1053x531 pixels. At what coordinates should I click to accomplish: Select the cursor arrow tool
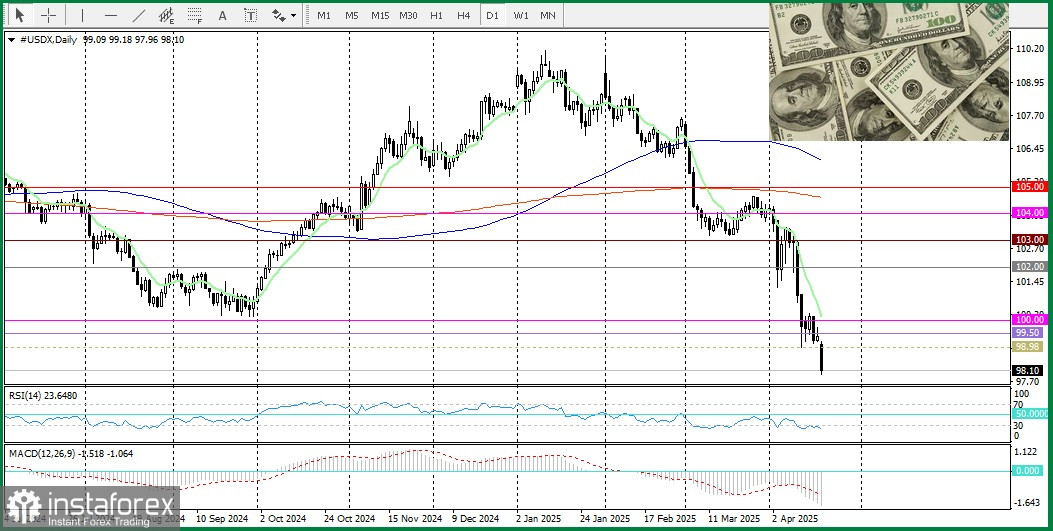point(19,15)
